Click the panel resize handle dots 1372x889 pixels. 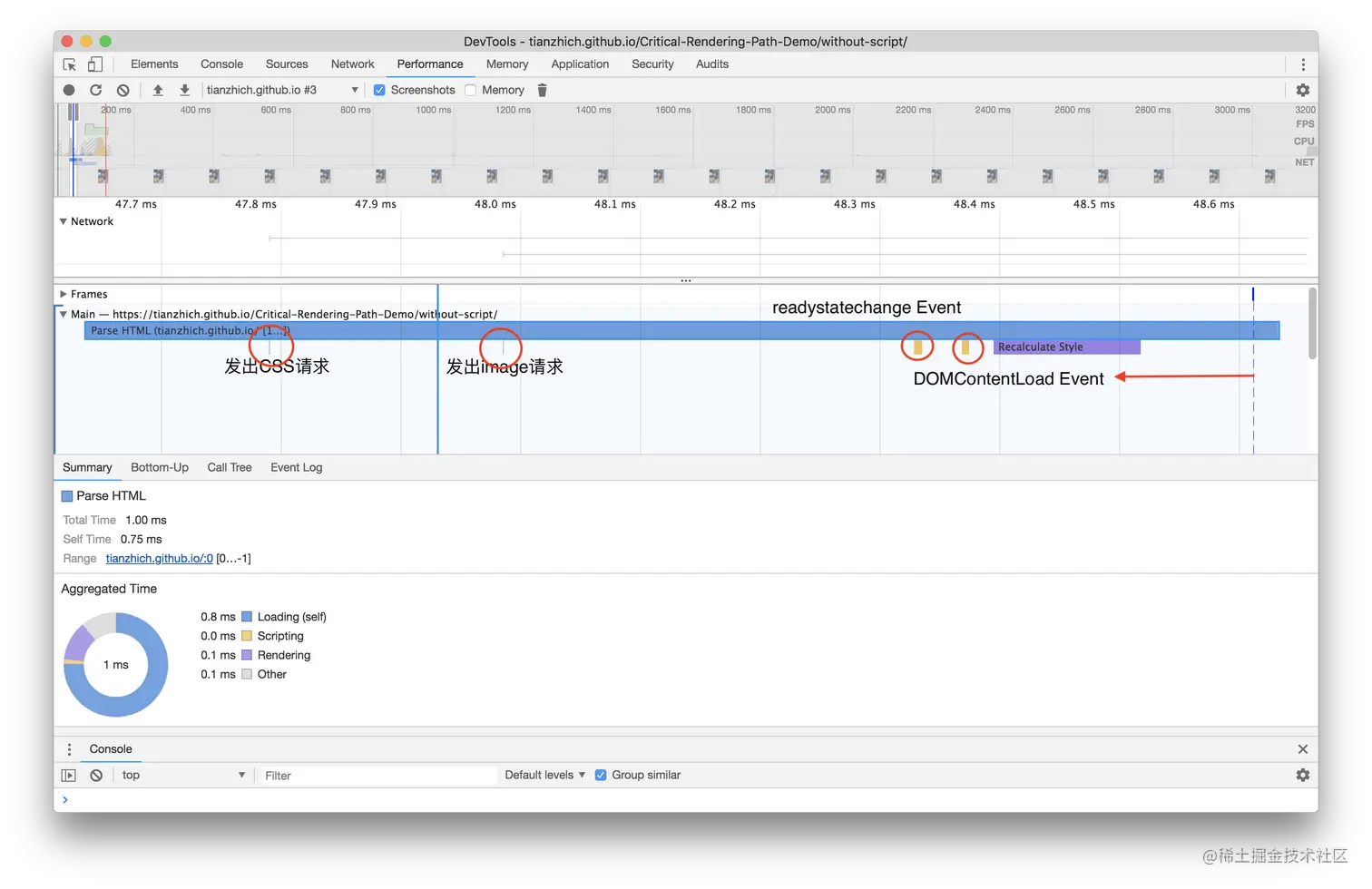point(686,281)
